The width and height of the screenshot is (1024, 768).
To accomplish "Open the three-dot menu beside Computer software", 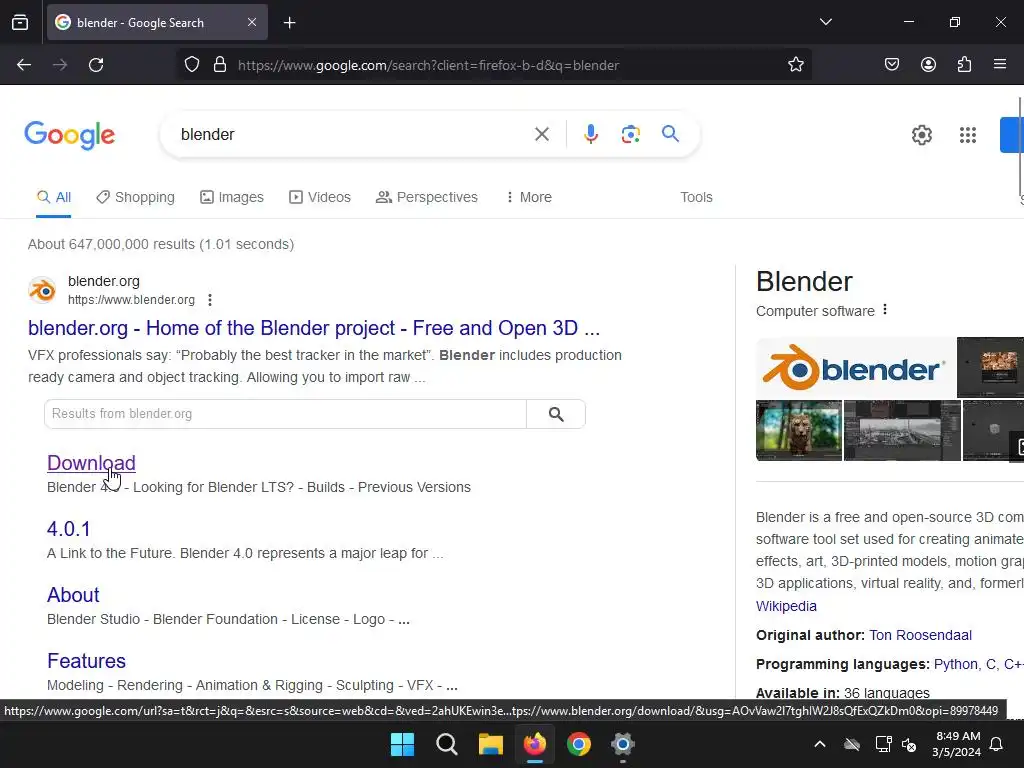I will click(885, 310).
